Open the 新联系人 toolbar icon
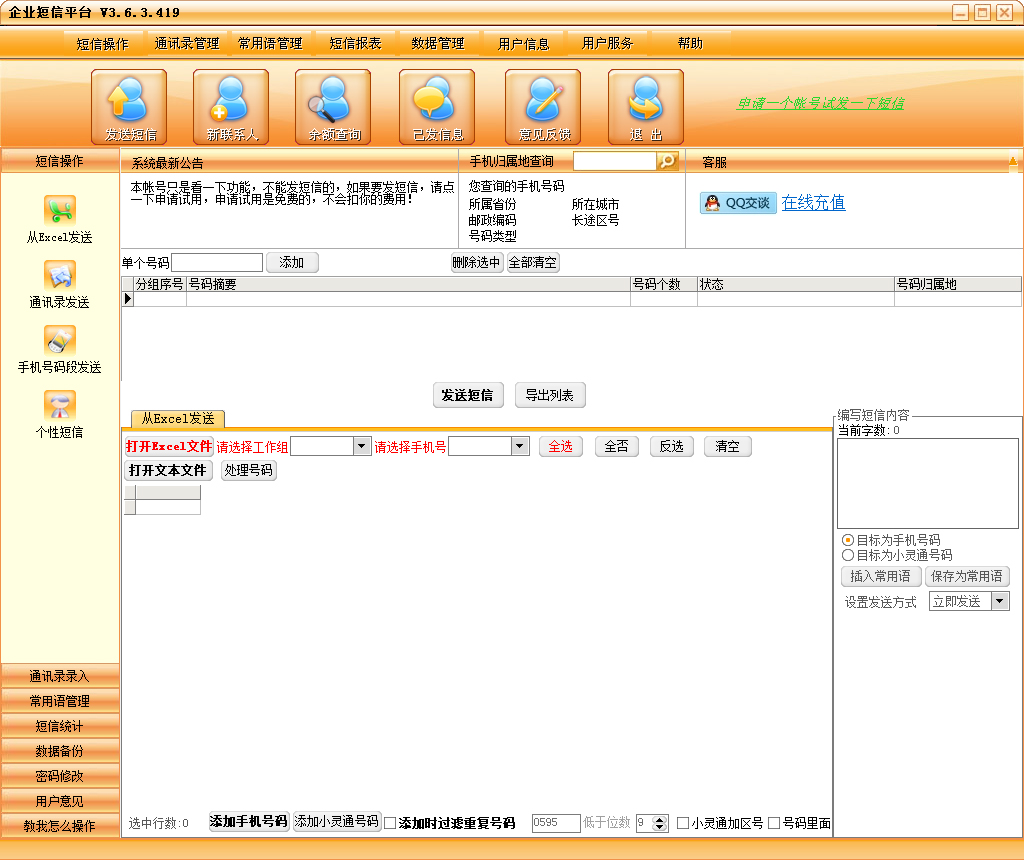1024x860 pixels. coord(231,107)
